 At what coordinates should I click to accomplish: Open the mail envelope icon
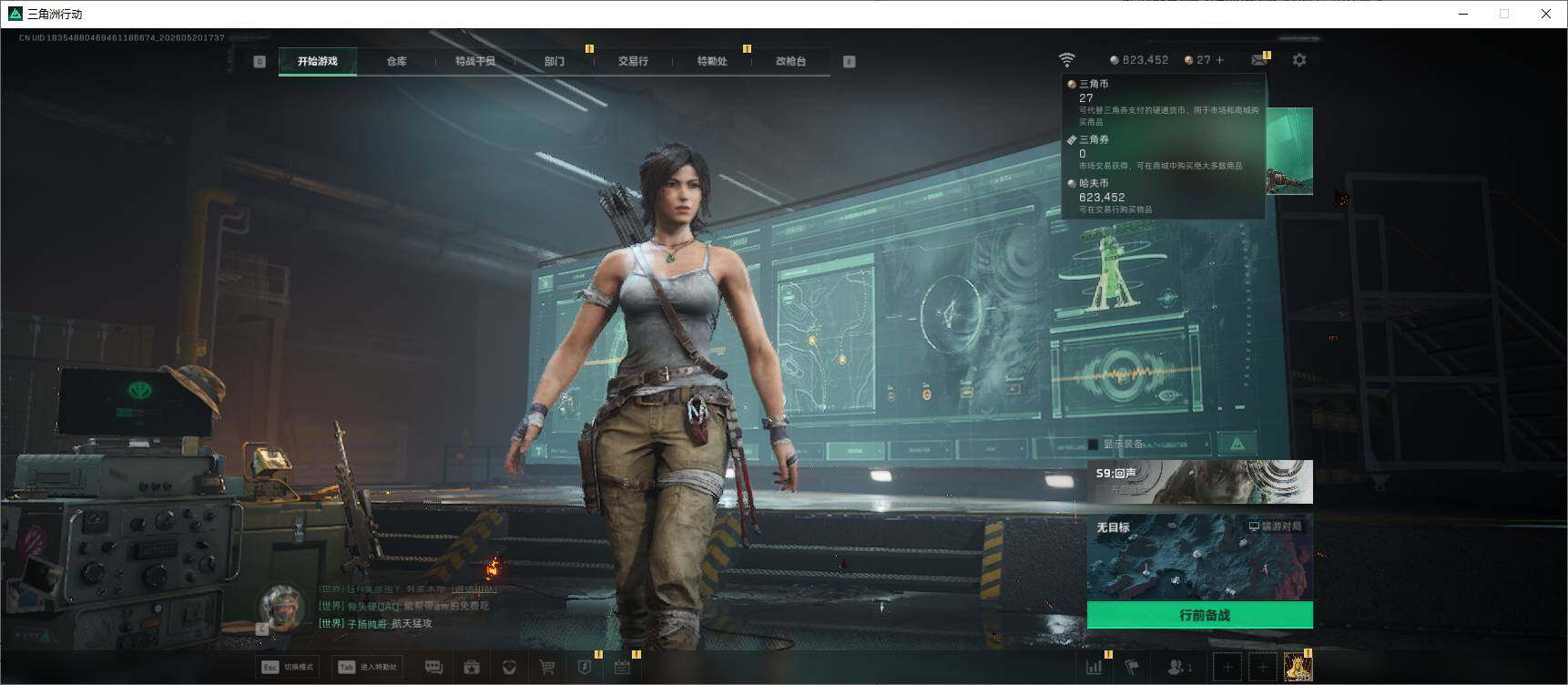(x=1259, y=60)
